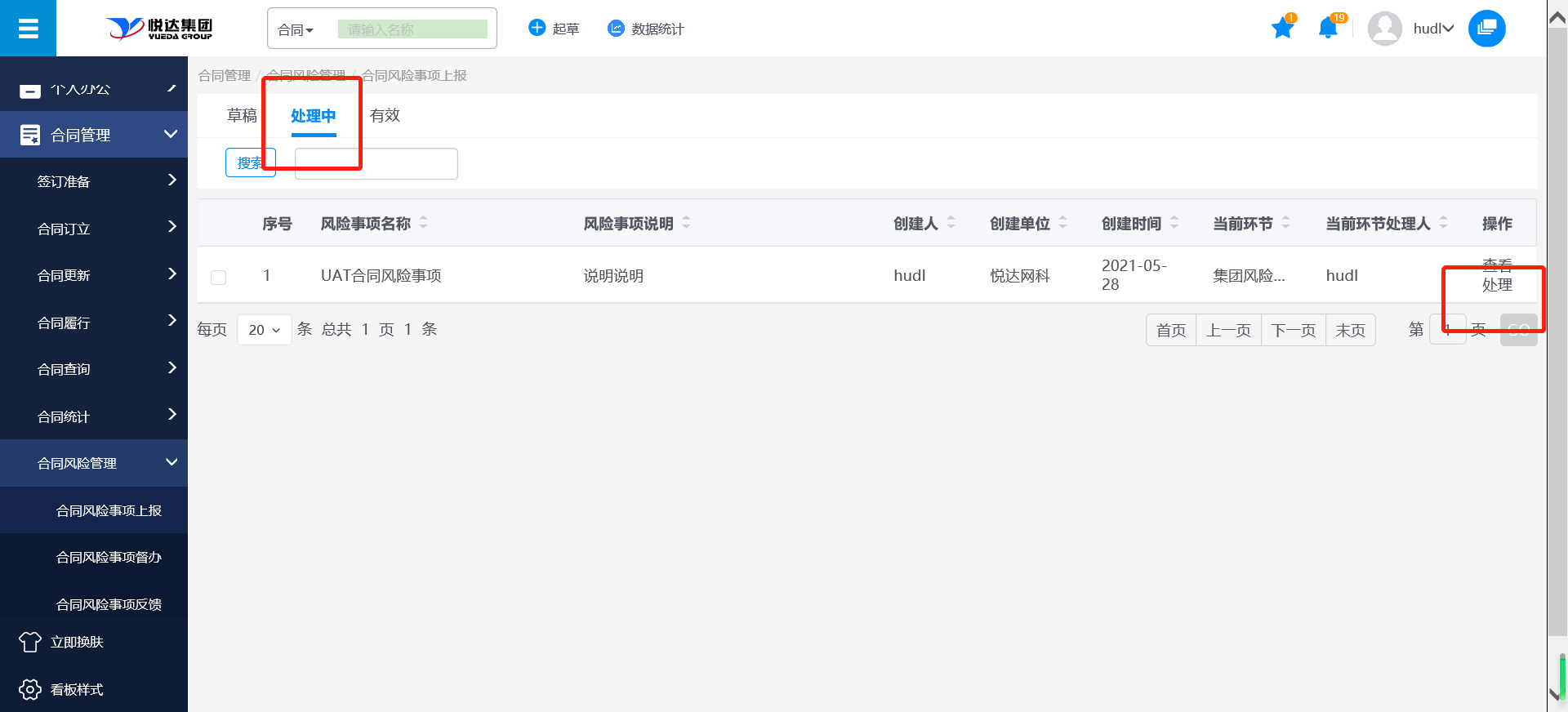Switch to the 有效 tab
Screen dimensions: 1568x712
coord(385,116)
